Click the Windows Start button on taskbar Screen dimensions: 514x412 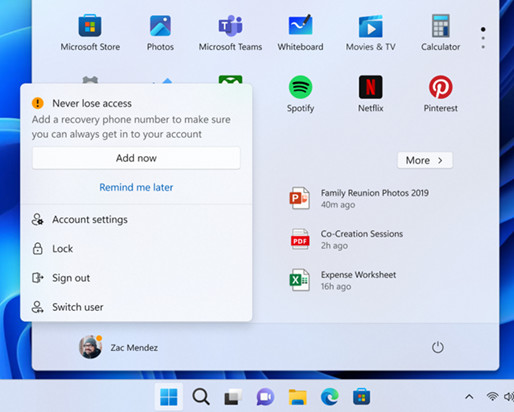coord(169,397)
